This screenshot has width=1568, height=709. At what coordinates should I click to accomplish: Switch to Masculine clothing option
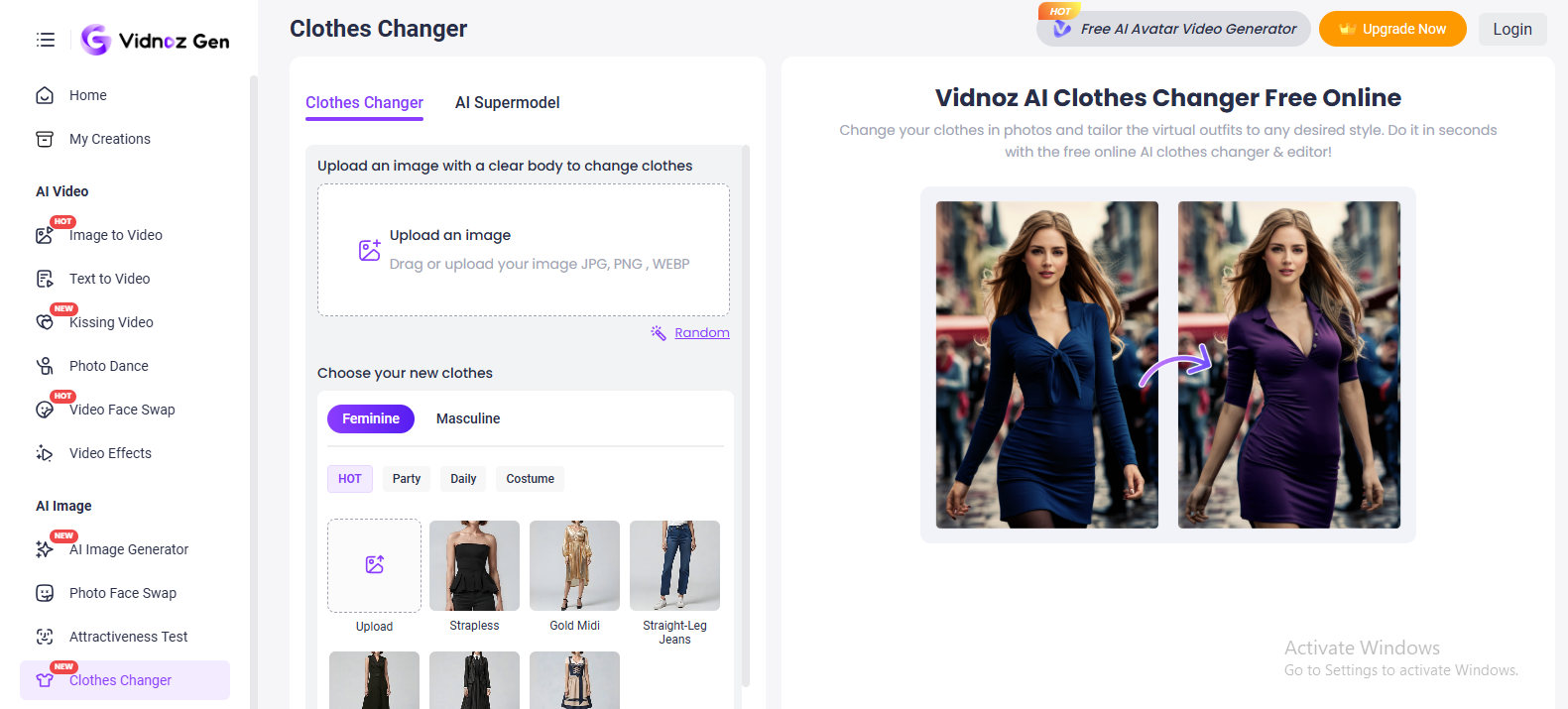click(x=468, y=418)
